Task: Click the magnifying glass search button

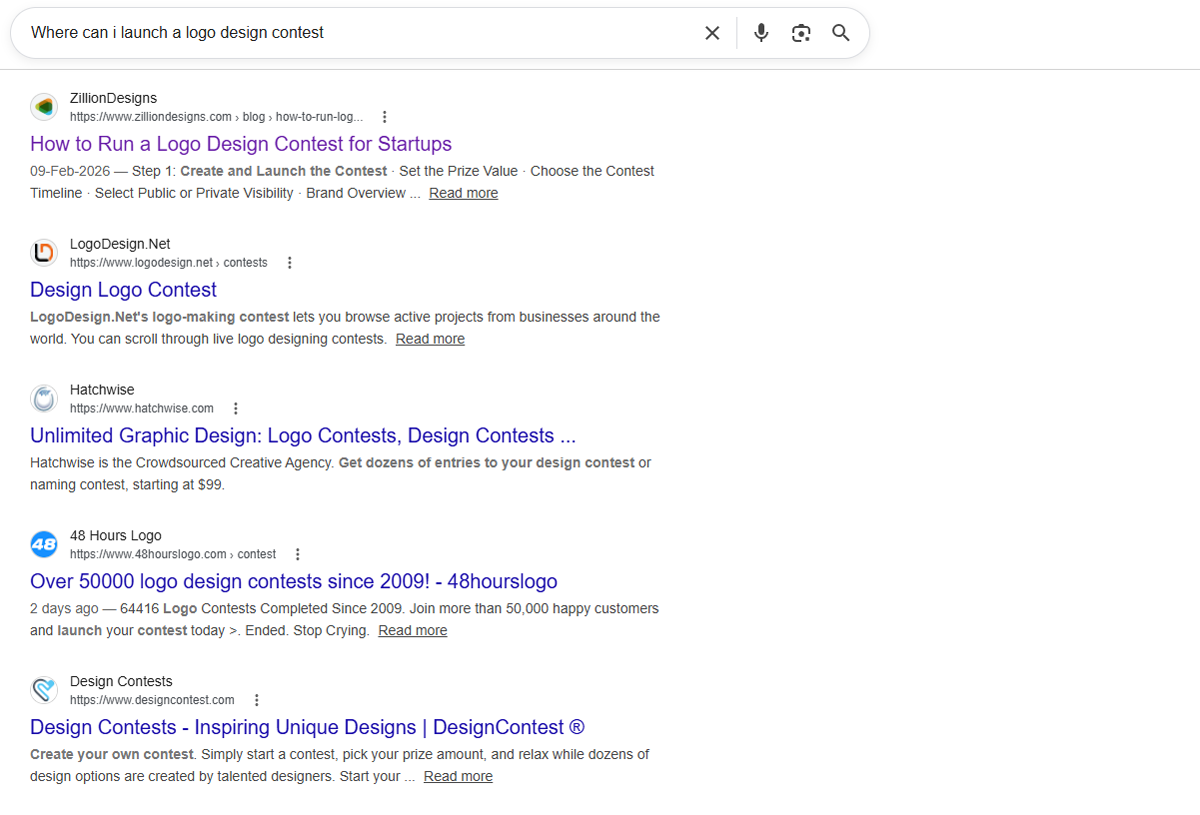Action: point(841,33)
